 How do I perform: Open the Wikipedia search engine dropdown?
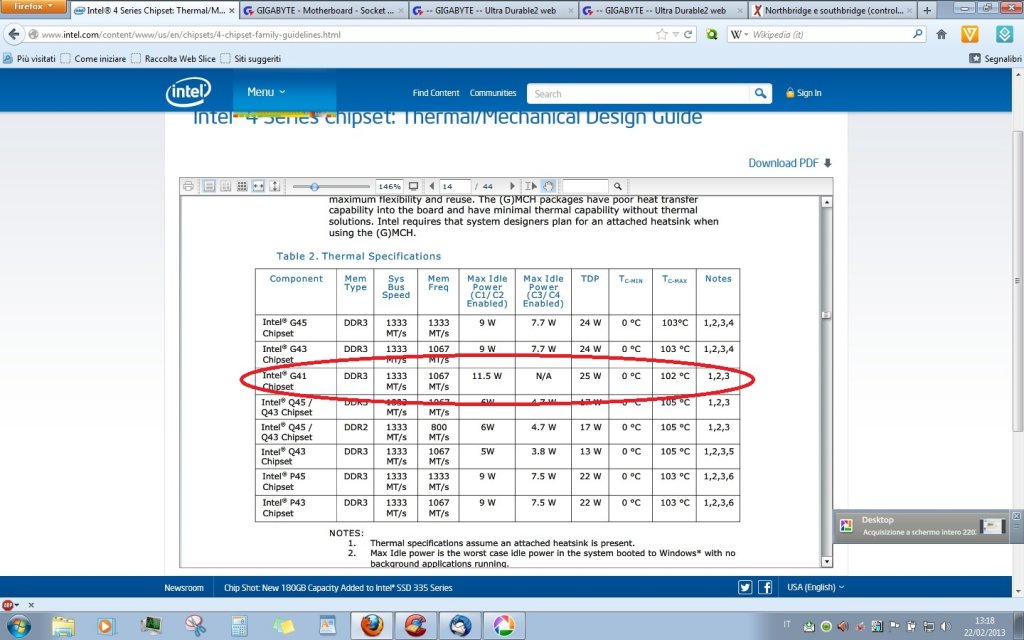(739, 35)
